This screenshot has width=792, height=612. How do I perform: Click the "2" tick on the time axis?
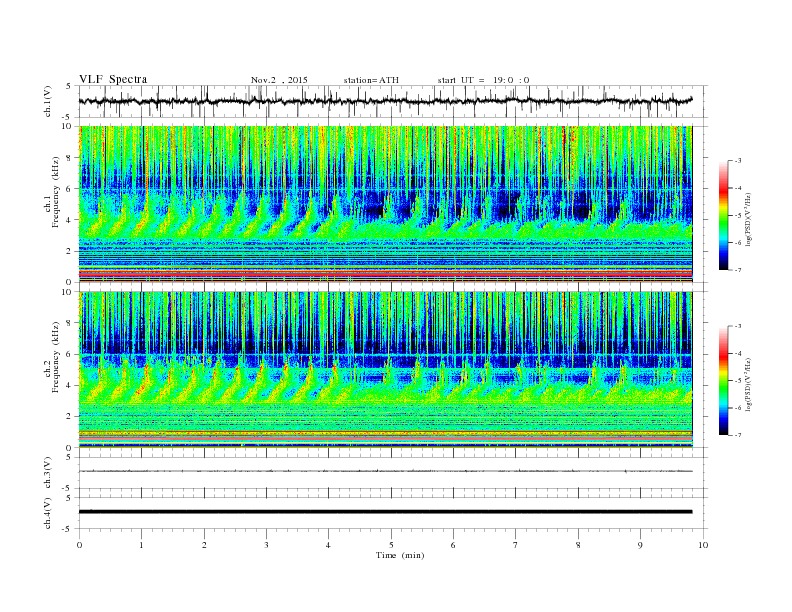click(204, 545)
